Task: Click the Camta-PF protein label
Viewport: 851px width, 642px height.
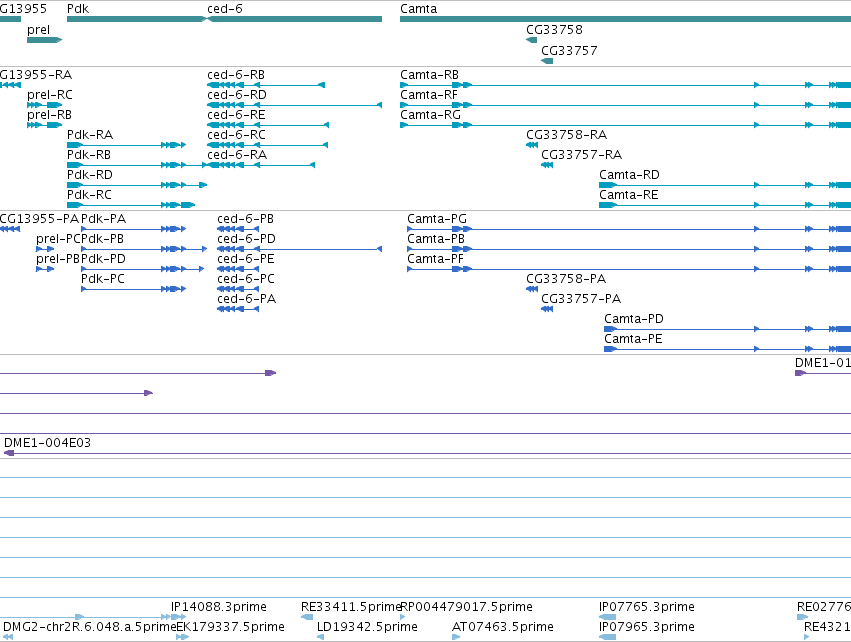Action: point(436,259)
